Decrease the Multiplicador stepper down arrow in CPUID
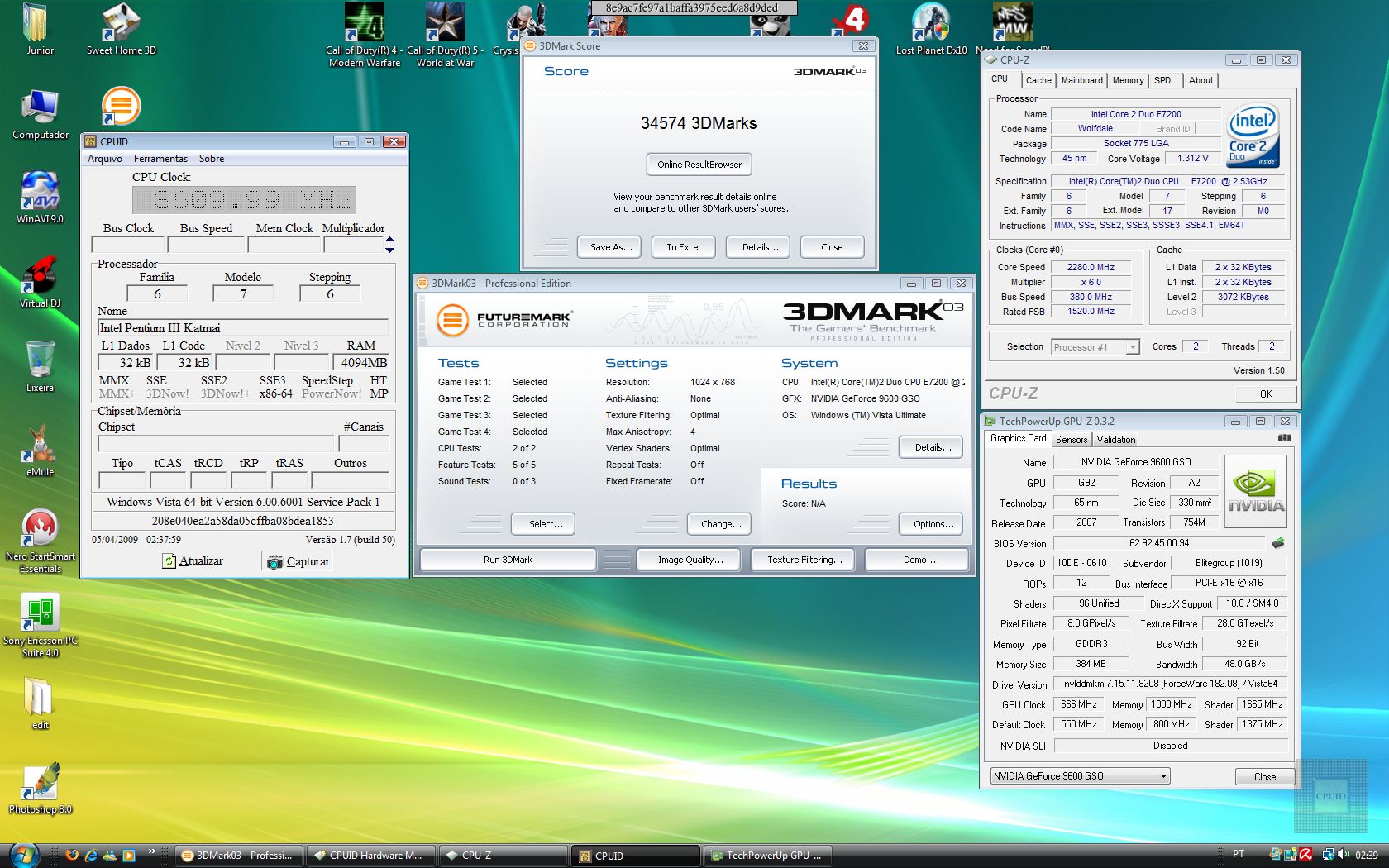The width and height of the screenshot is (1389, 868). [x=390, y=250]
